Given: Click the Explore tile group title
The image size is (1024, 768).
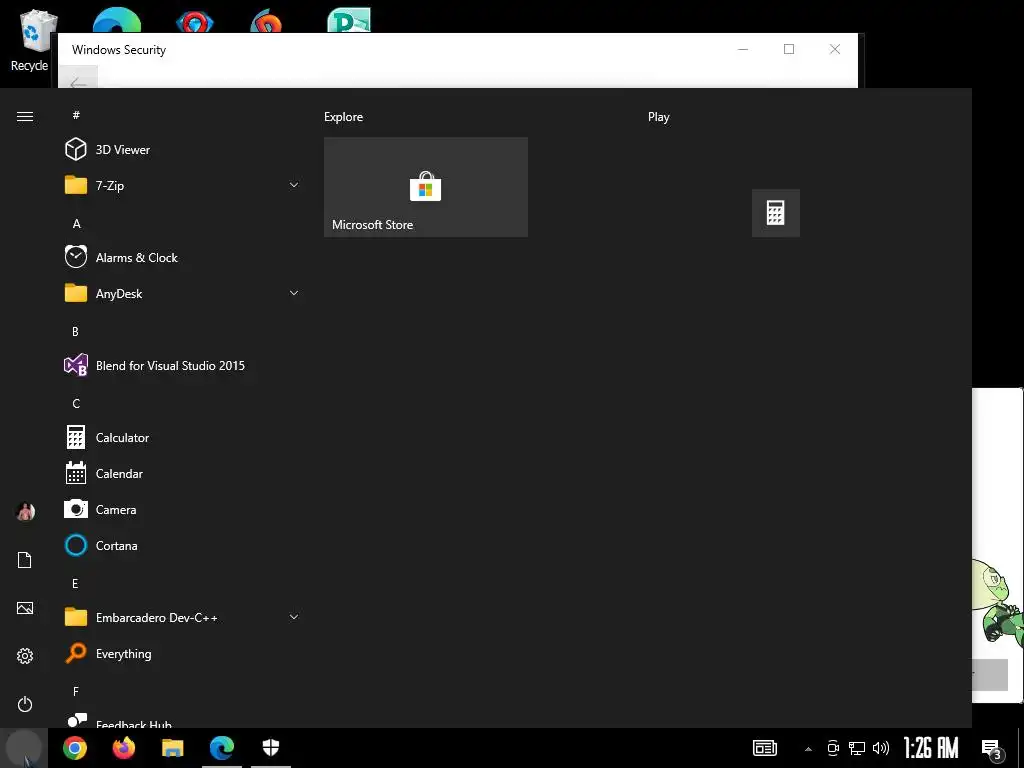Looking at the screenshot, I should (x=344, y=117).
